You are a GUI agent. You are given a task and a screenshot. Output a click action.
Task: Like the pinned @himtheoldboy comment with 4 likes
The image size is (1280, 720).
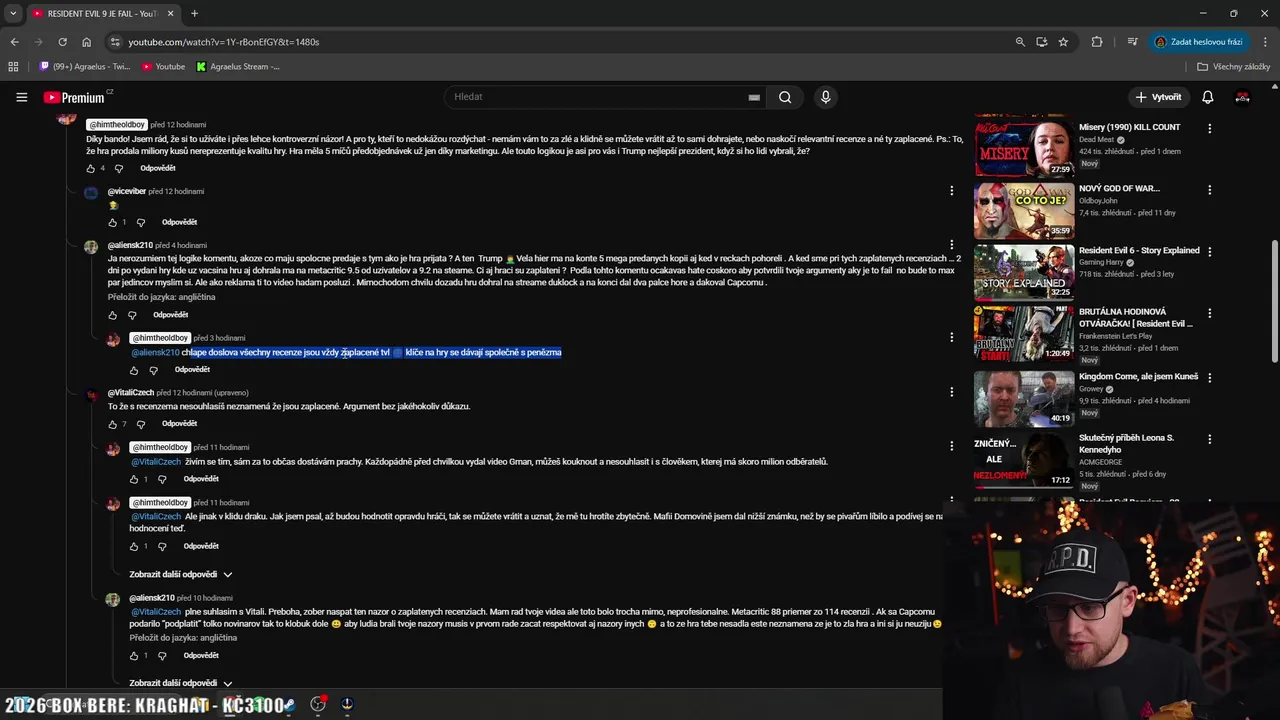click(91, 168)
